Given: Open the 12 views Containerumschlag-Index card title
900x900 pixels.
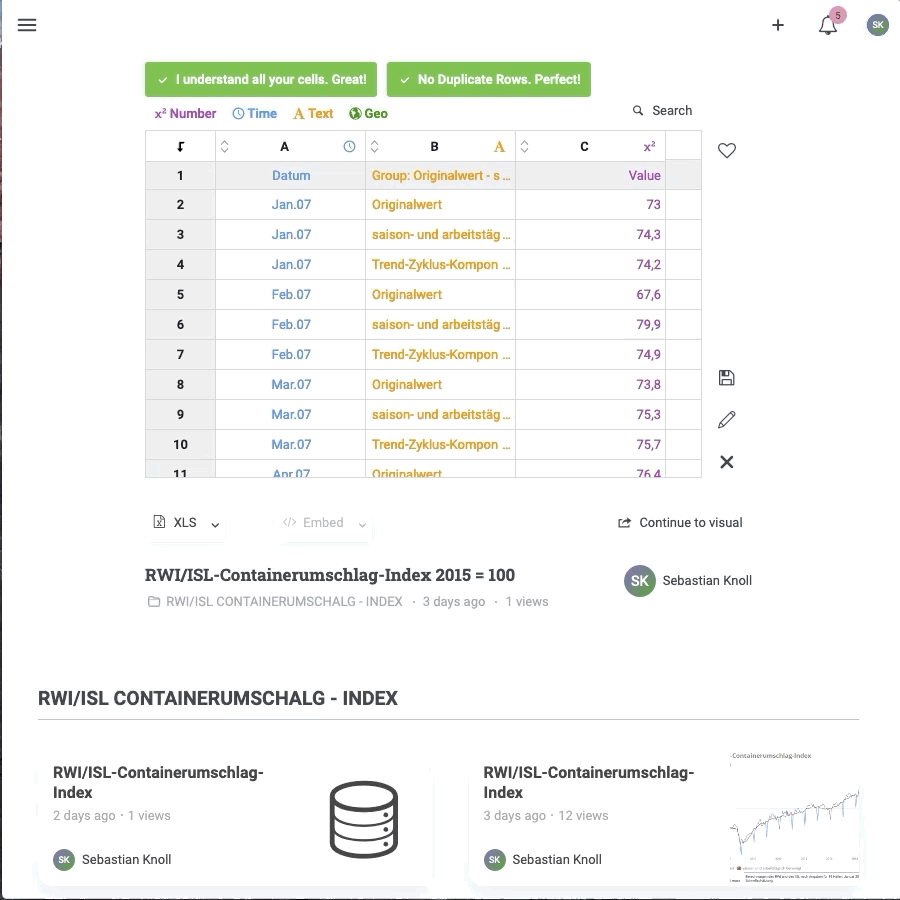Looking at the screenshot, I should click(589, 782).
